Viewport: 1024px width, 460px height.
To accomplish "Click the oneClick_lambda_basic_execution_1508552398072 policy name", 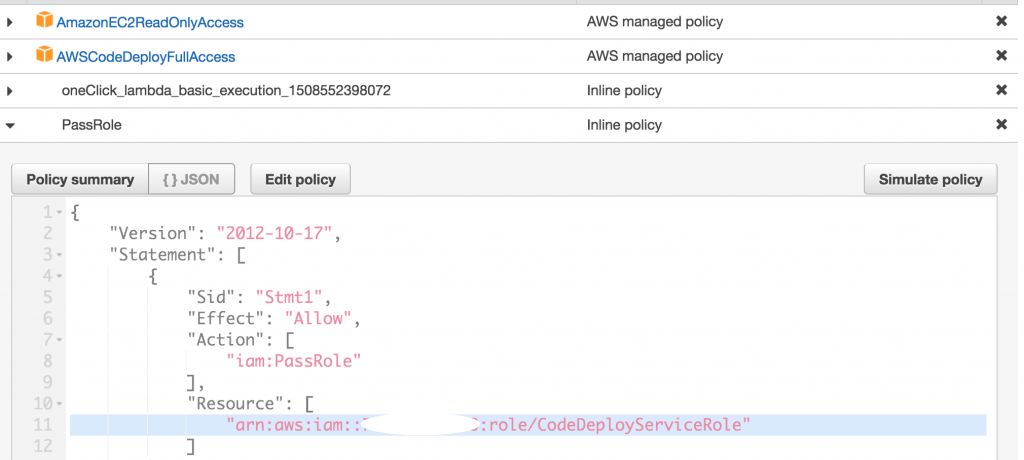I will pos(226,91).
